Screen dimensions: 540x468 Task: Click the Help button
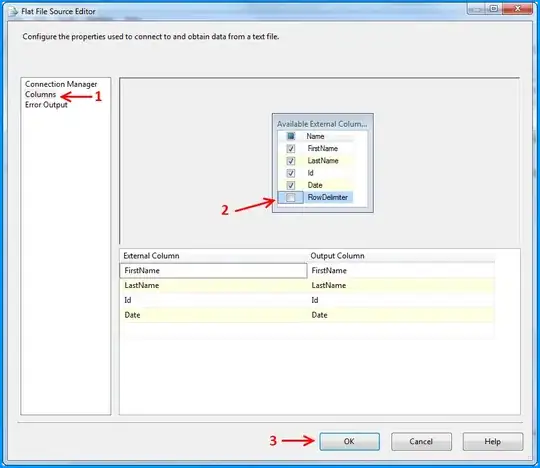tap(493, 441)
